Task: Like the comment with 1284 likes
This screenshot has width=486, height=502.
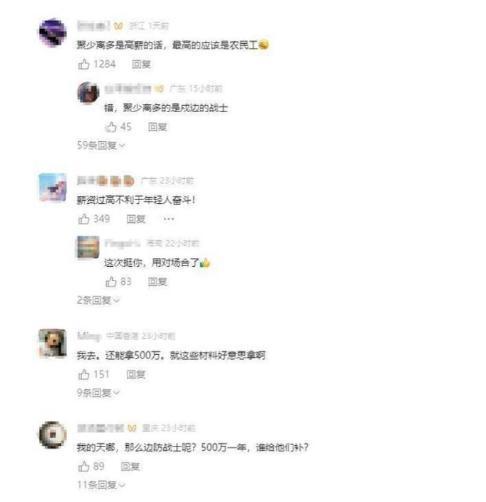Action: pos(83,64)
